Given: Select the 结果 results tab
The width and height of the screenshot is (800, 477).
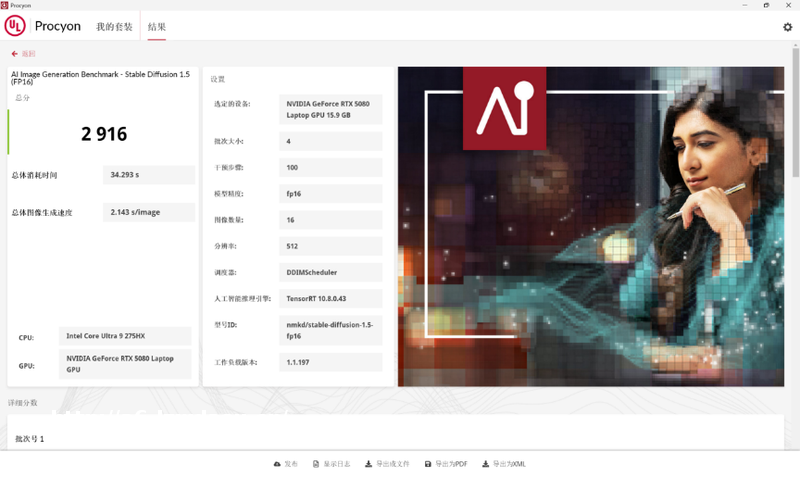Looking at the screenshot, I should coord(157,27).
